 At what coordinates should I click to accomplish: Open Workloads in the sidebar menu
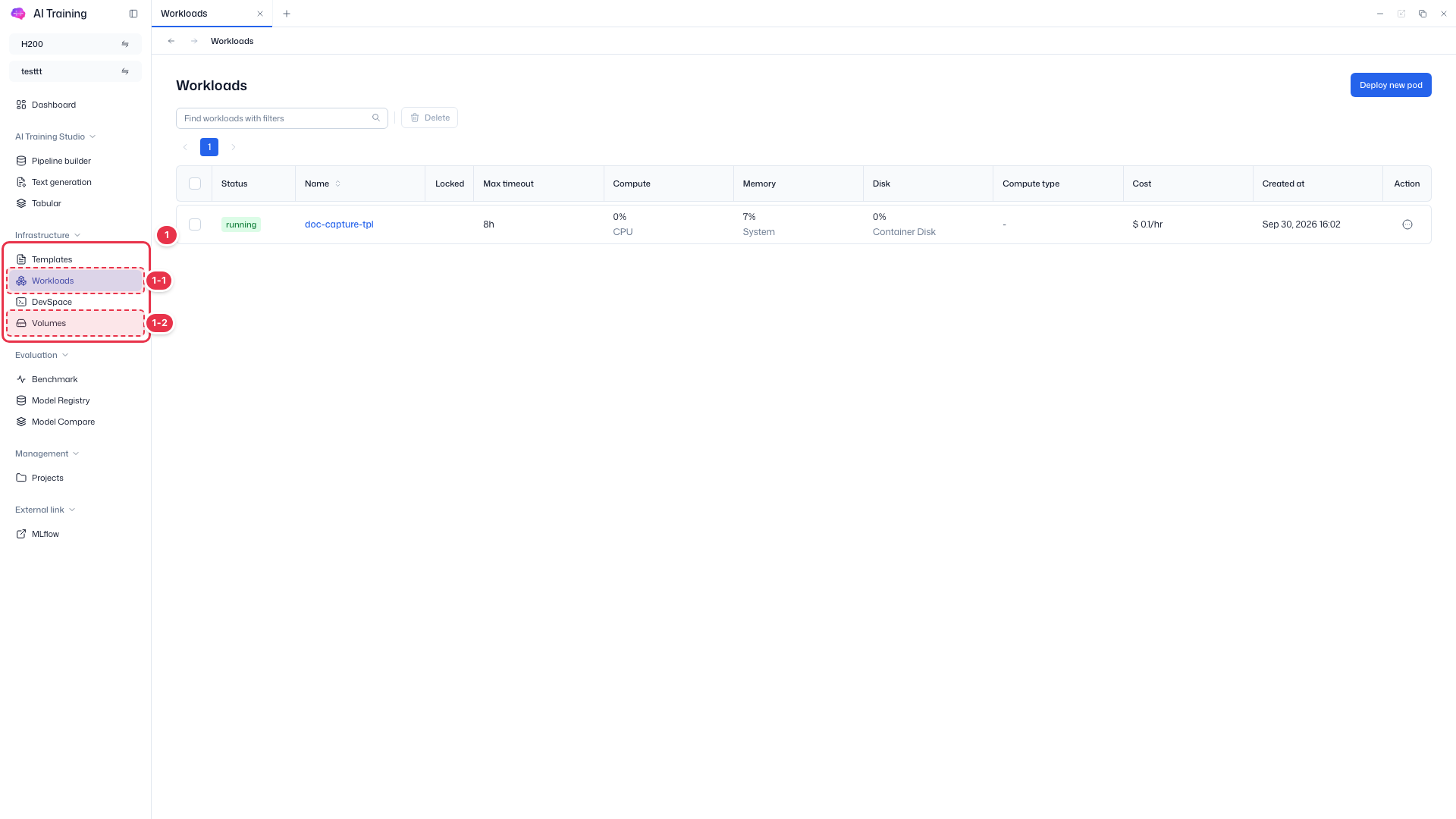[x=75, y=281]
